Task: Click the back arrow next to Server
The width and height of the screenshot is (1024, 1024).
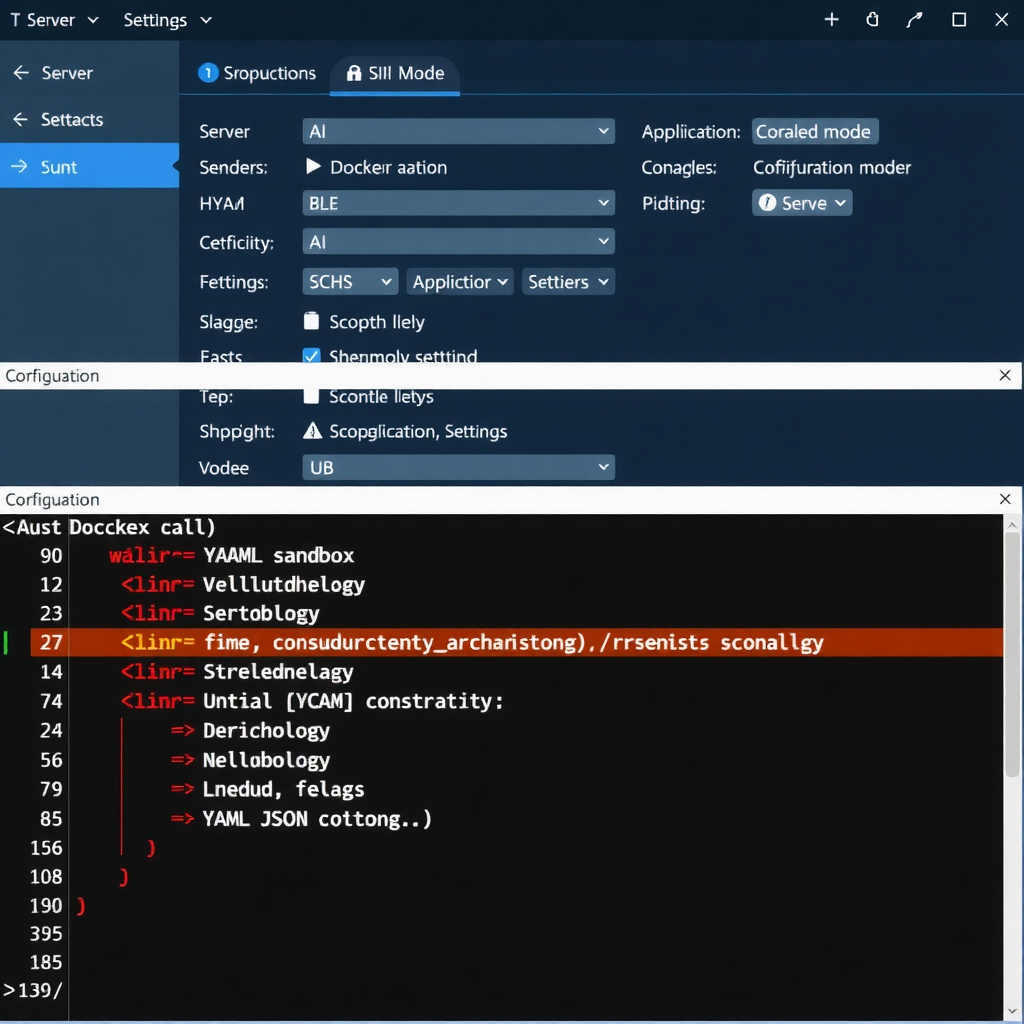Action: [20, 73]
